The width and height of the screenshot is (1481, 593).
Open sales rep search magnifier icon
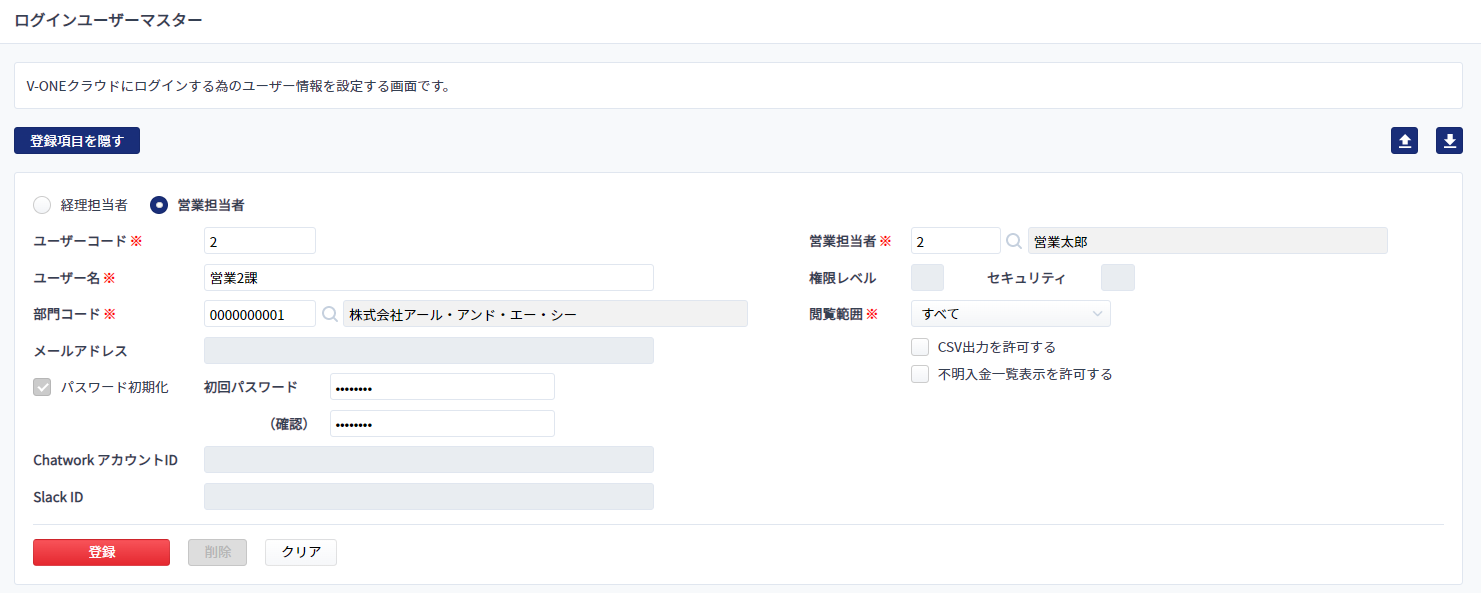click(1014, 241)
